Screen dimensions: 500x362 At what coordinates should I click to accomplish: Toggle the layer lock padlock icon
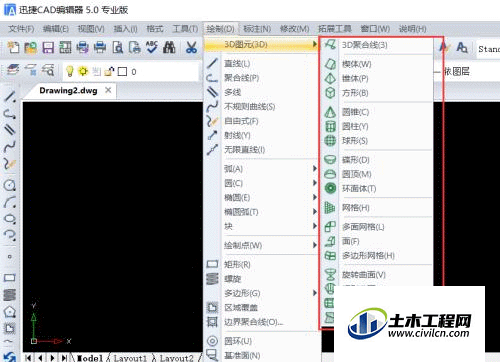pos(109,71)
